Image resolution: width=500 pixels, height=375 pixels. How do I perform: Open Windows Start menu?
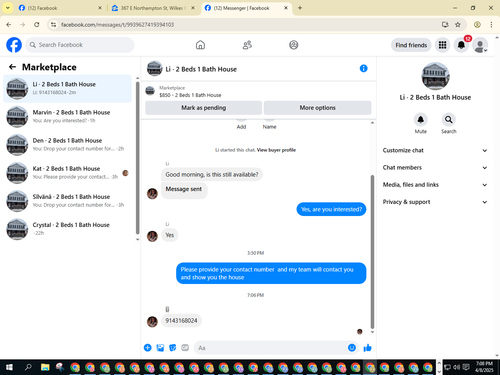coord(9,367)
